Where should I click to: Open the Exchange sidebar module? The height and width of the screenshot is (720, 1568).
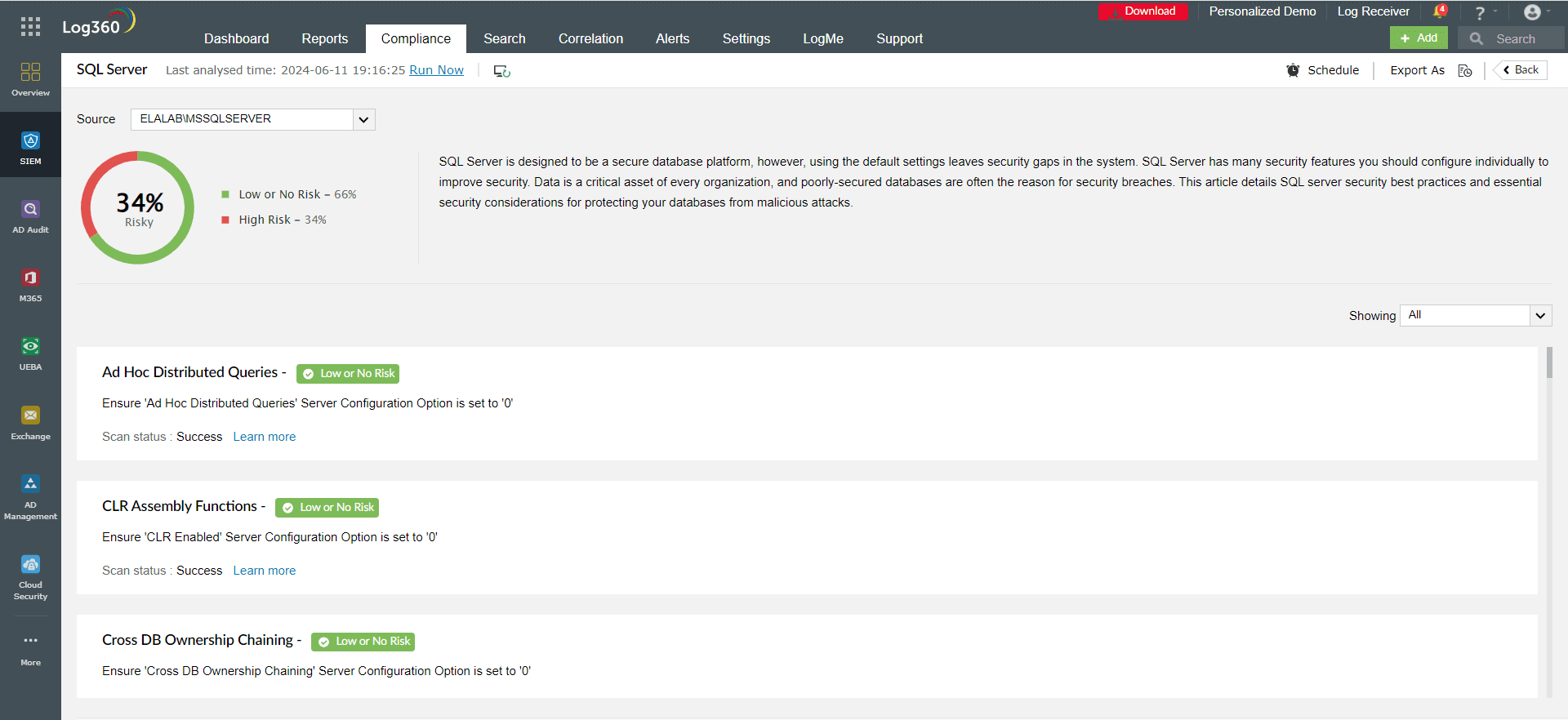coord(30,424)
